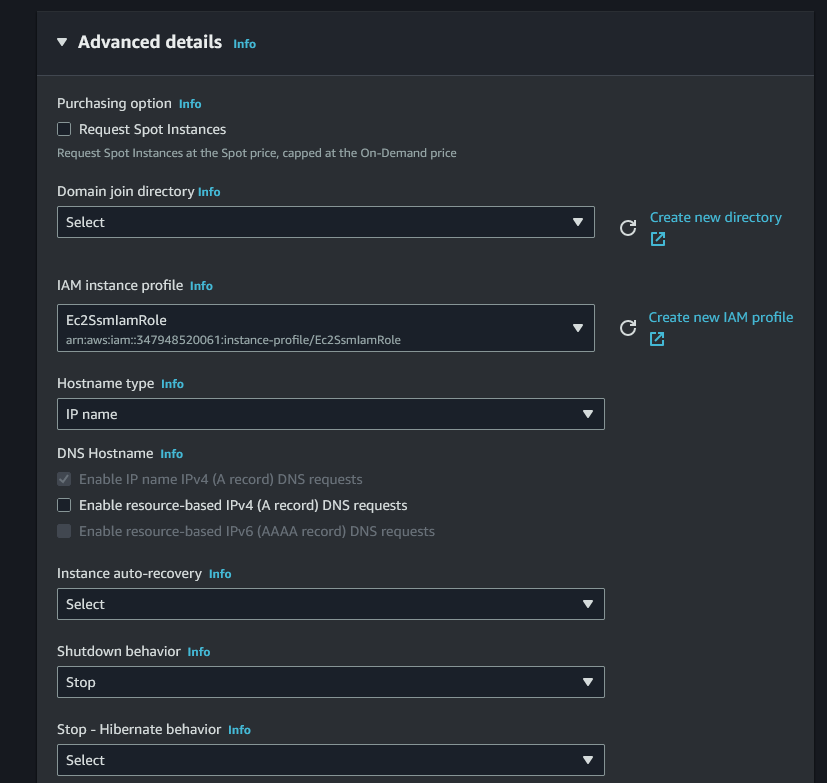Open Info link for Purchasing option
Screen dimensions: 827x783
pyautogui.click(x=190, y=104)
